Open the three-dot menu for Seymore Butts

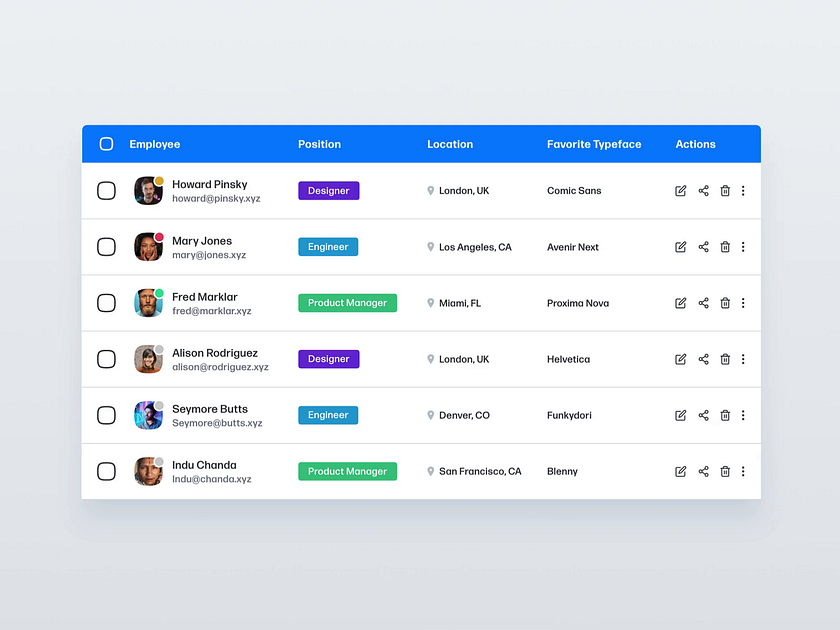[743, 415]
